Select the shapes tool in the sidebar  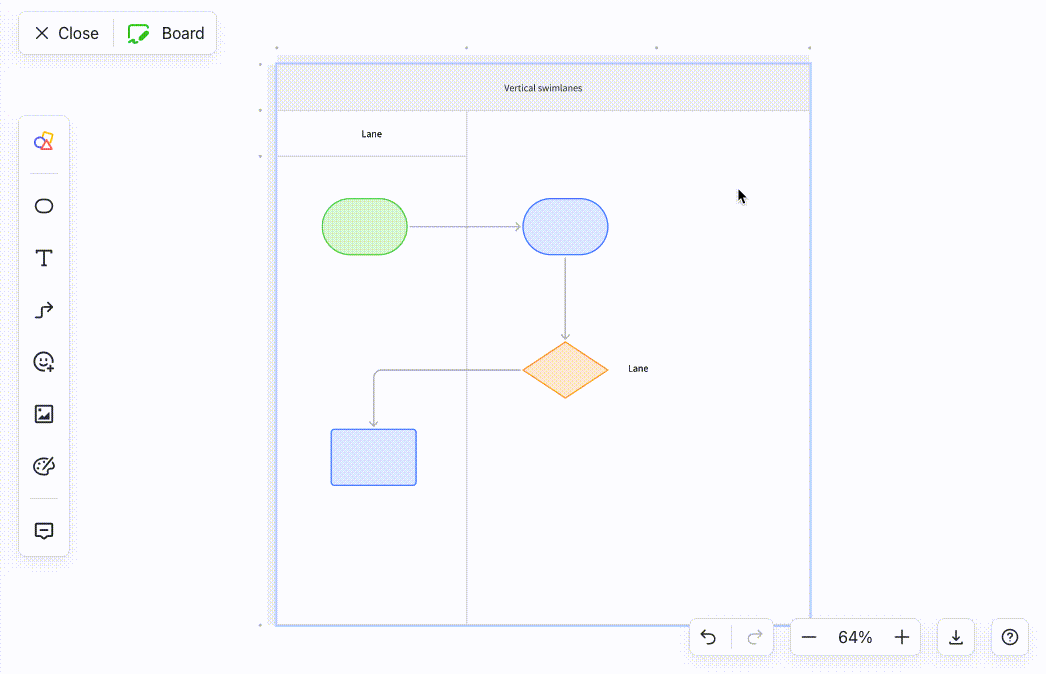(43, 141)
